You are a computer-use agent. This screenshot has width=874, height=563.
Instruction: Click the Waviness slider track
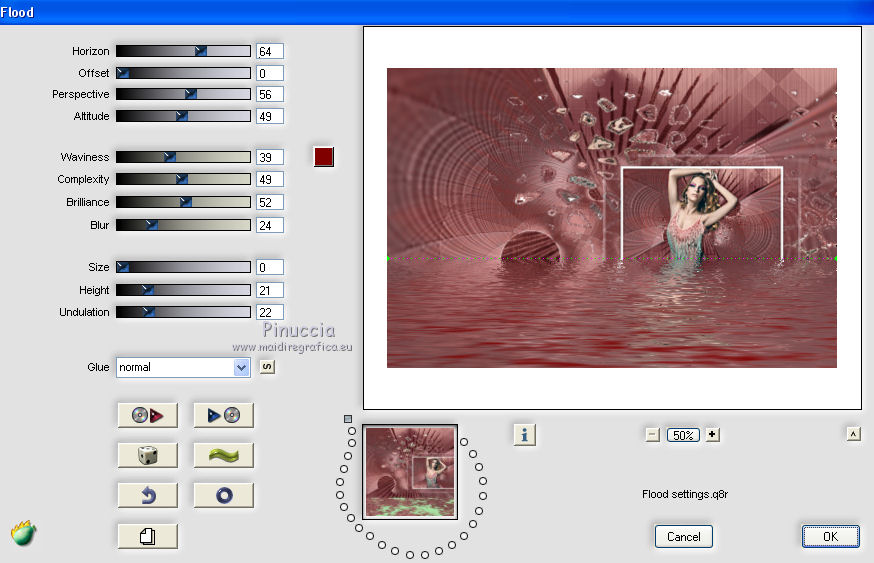click(x=183, y=157)
